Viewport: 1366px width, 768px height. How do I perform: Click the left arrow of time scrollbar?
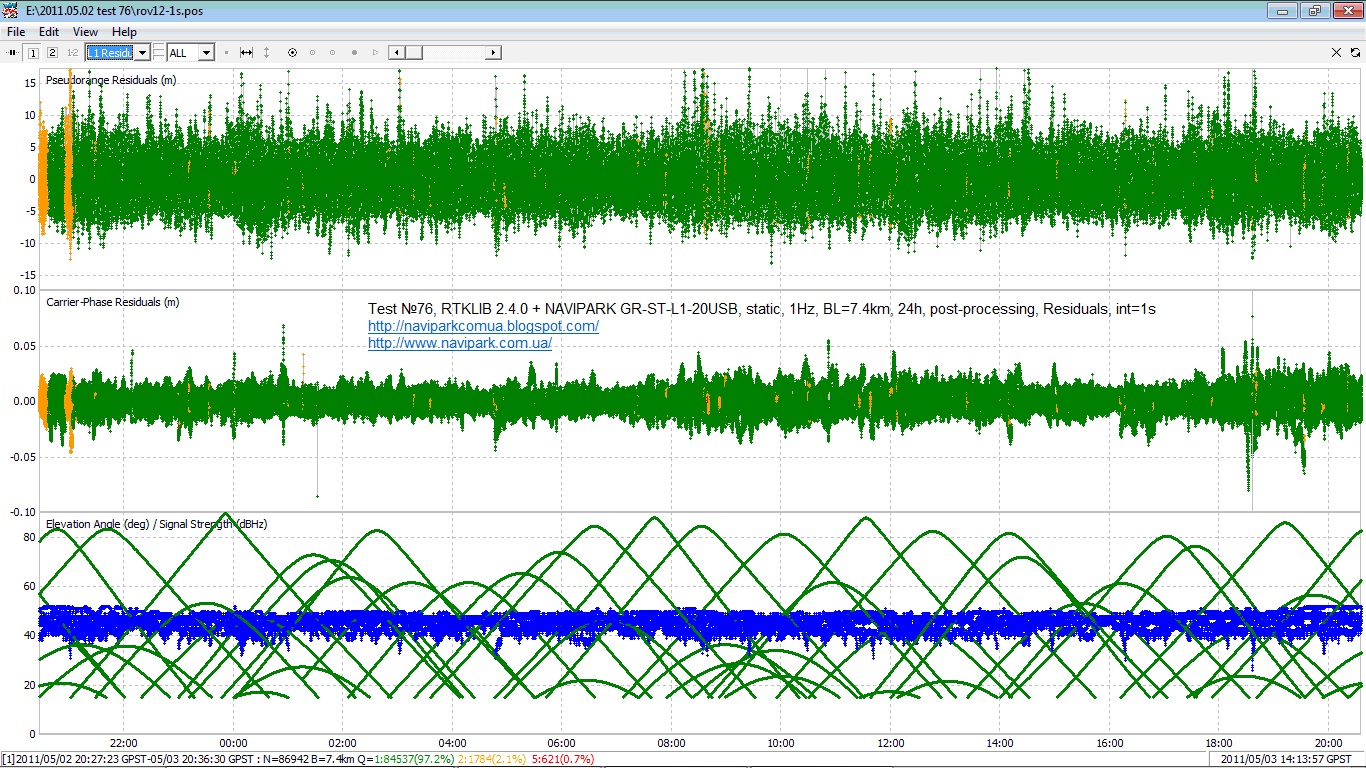pos(395,52)
